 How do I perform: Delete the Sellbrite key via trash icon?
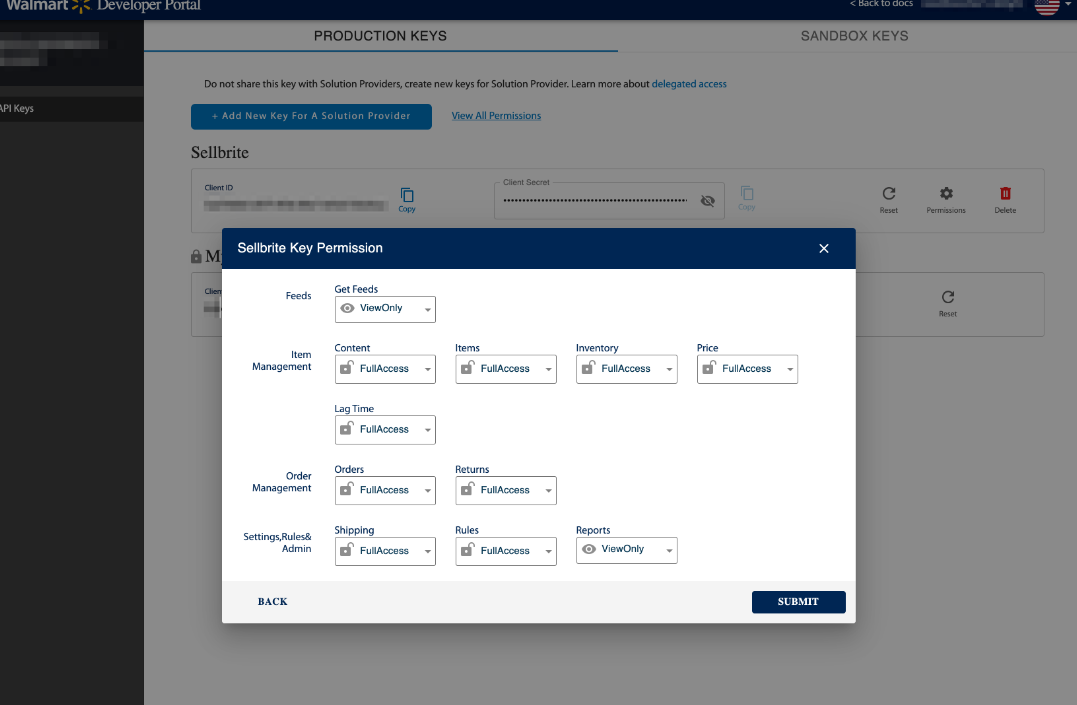1005,199
